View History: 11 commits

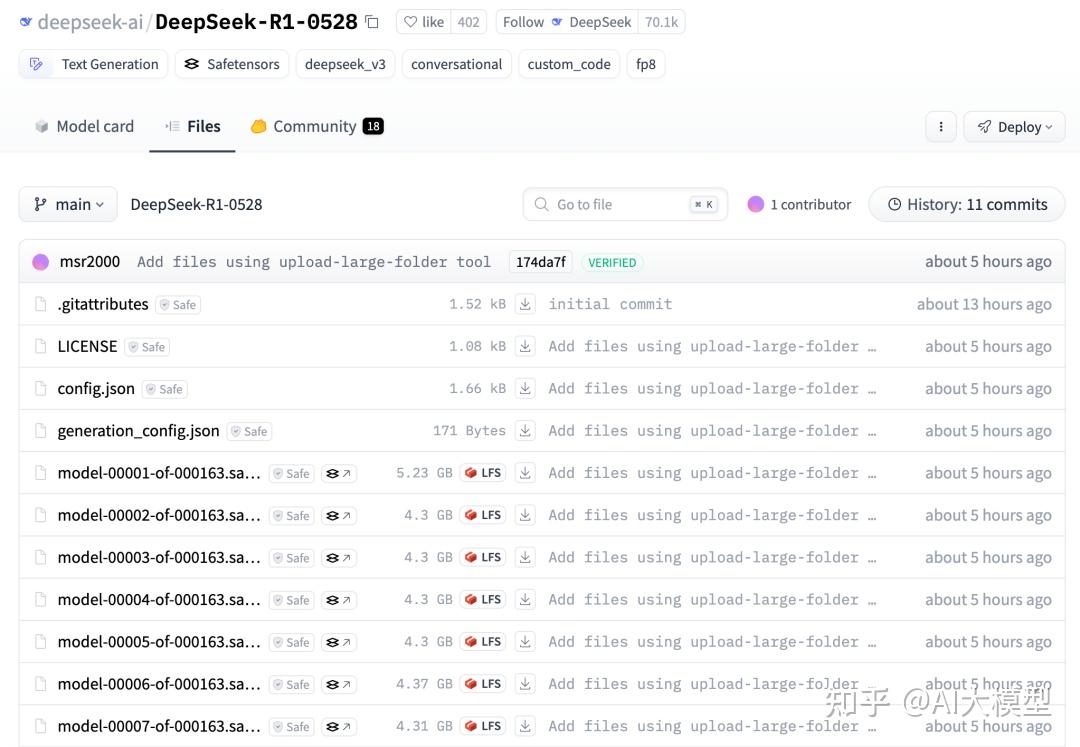coord(966,204)
